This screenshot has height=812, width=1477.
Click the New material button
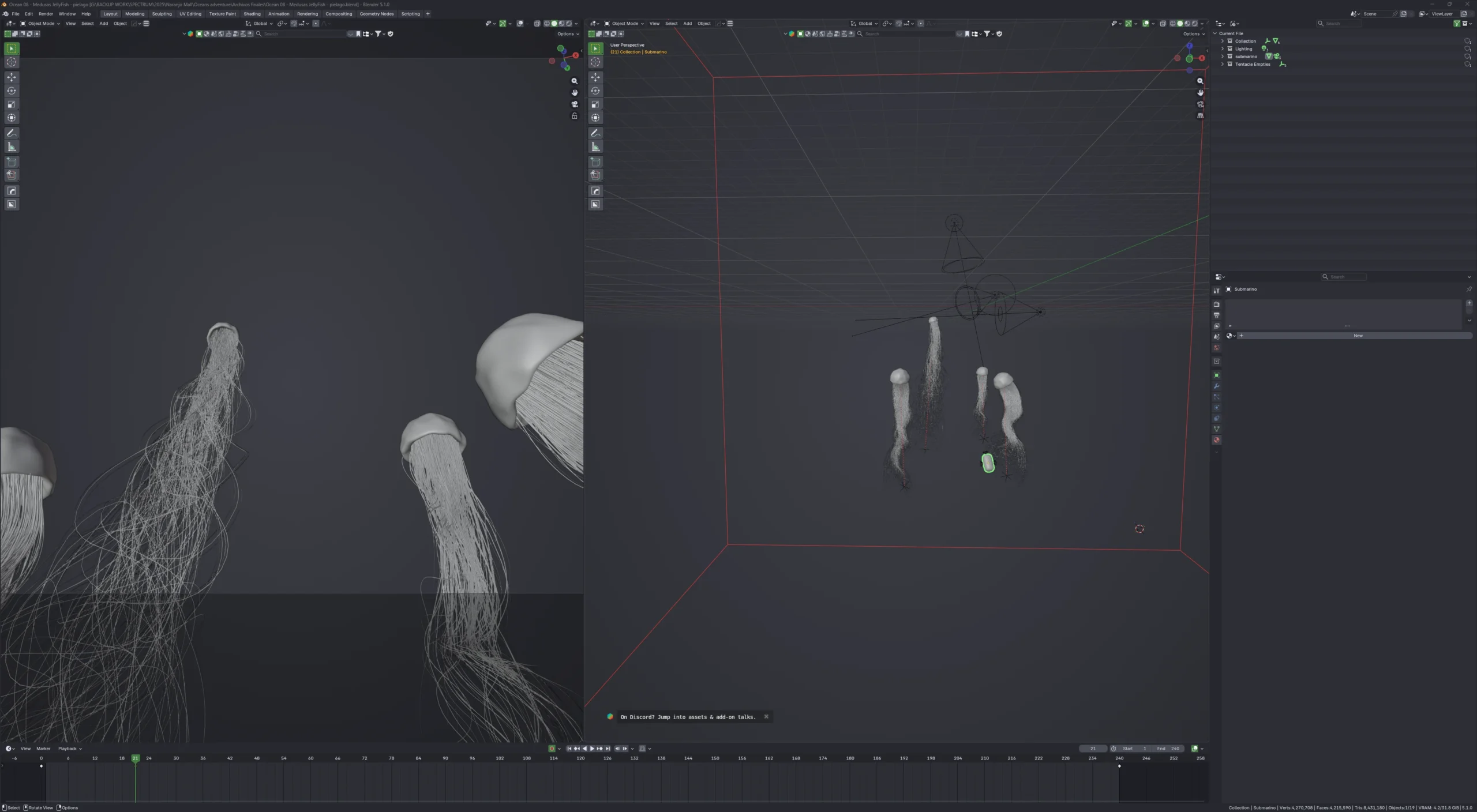pos(1358,336)
